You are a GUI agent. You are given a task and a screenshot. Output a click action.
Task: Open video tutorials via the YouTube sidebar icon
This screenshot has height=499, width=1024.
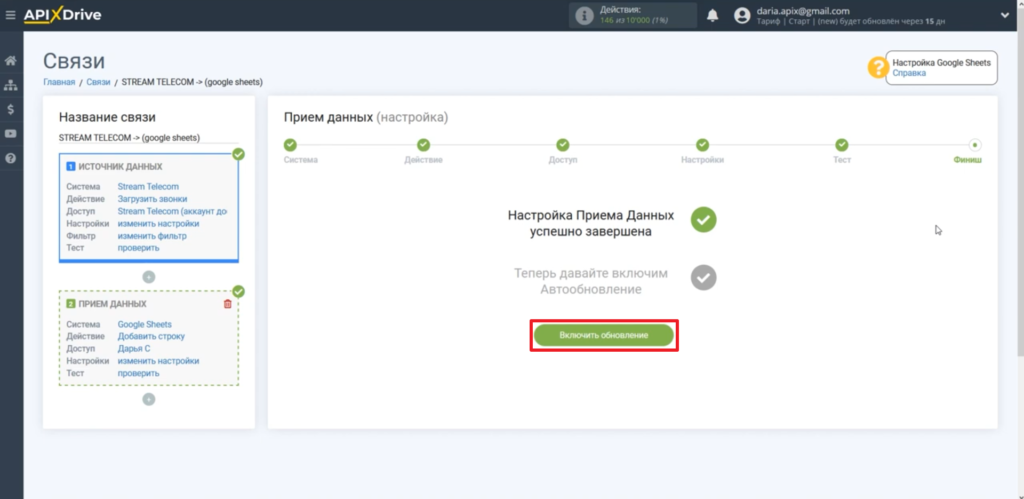[10, 133]
